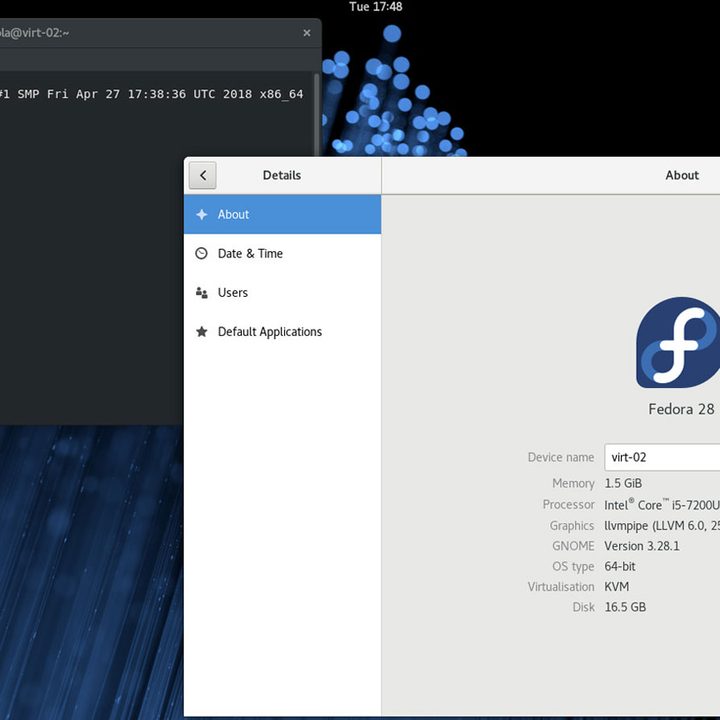Open Default Applications panel
Image resolution: width=720 pixels, height=720 pixels.
click(282, 332)
